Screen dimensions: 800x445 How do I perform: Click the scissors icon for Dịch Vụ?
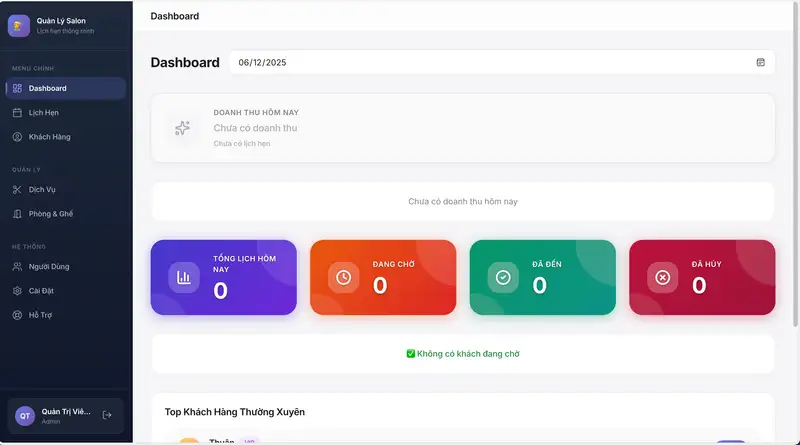coord(17,190)
